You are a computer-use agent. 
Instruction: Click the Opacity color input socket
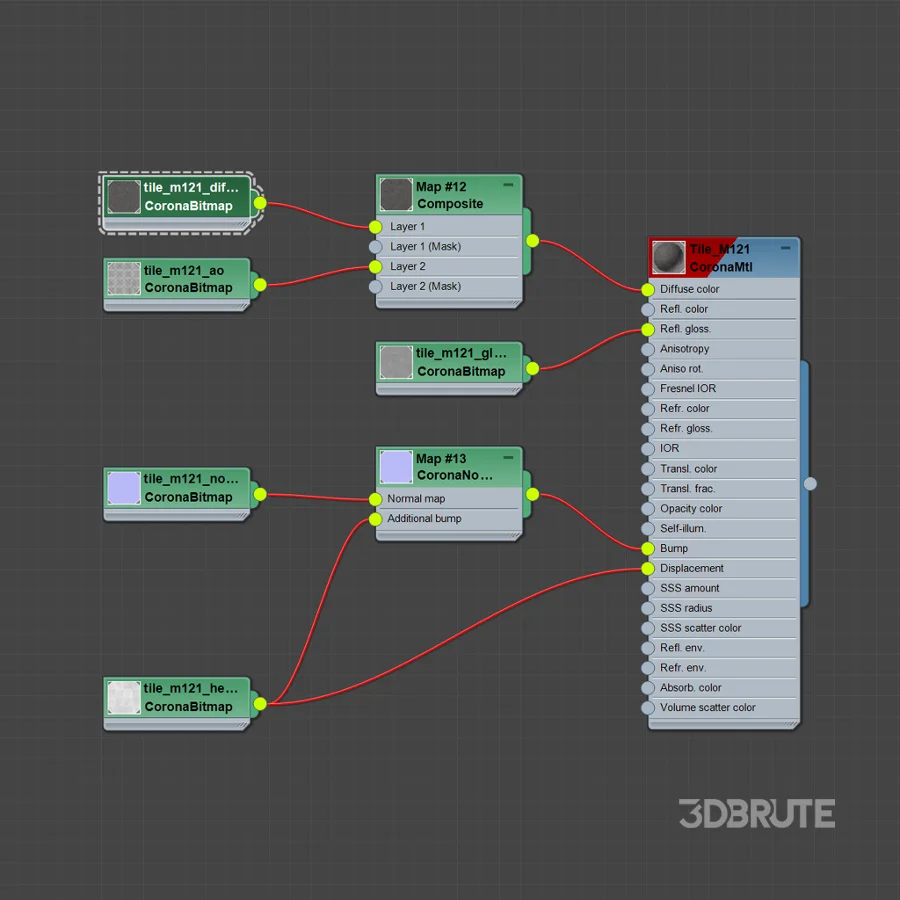pyautogui.click(x=648, y=509)
